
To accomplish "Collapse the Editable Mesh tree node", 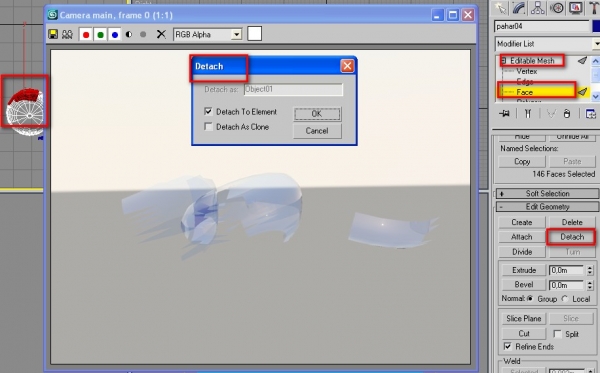I will coord(504,60).
